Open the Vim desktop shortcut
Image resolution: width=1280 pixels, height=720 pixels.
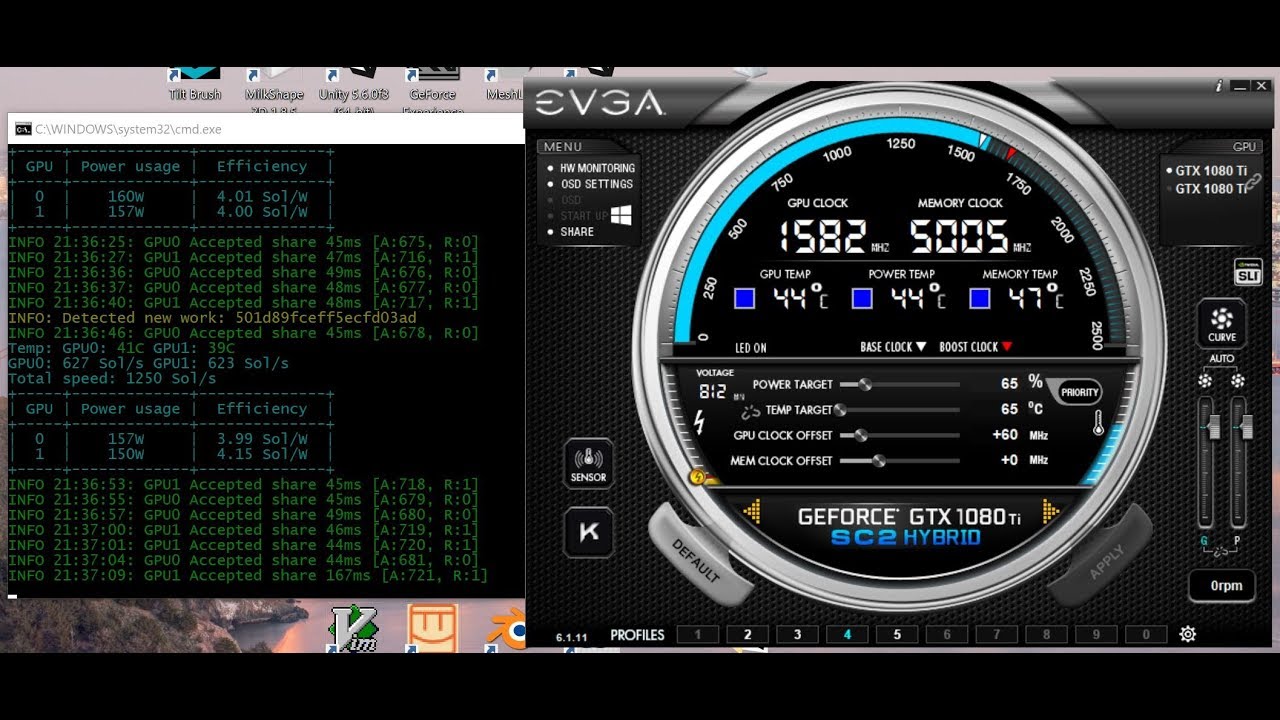point(354,629)
